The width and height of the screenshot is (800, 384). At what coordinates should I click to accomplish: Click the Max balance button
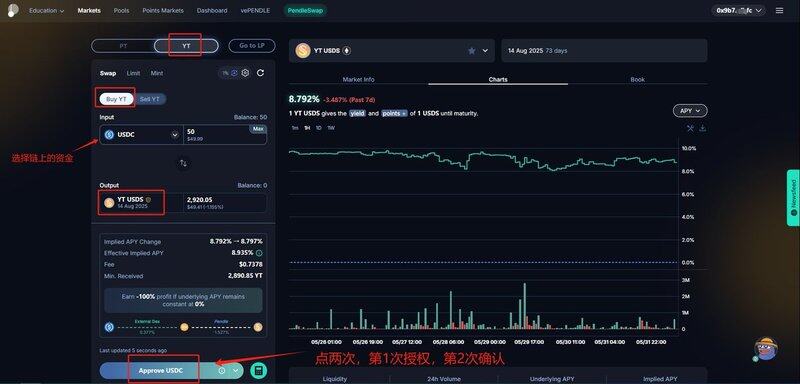click(x=258, y=129)
